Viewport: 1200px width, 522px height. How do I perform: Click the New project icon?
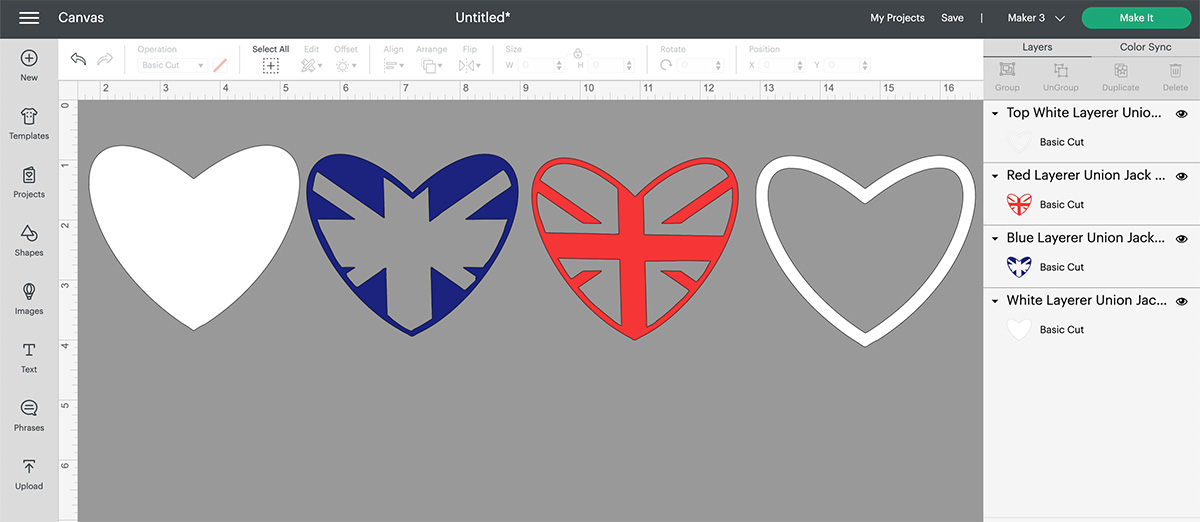[29, 58]
